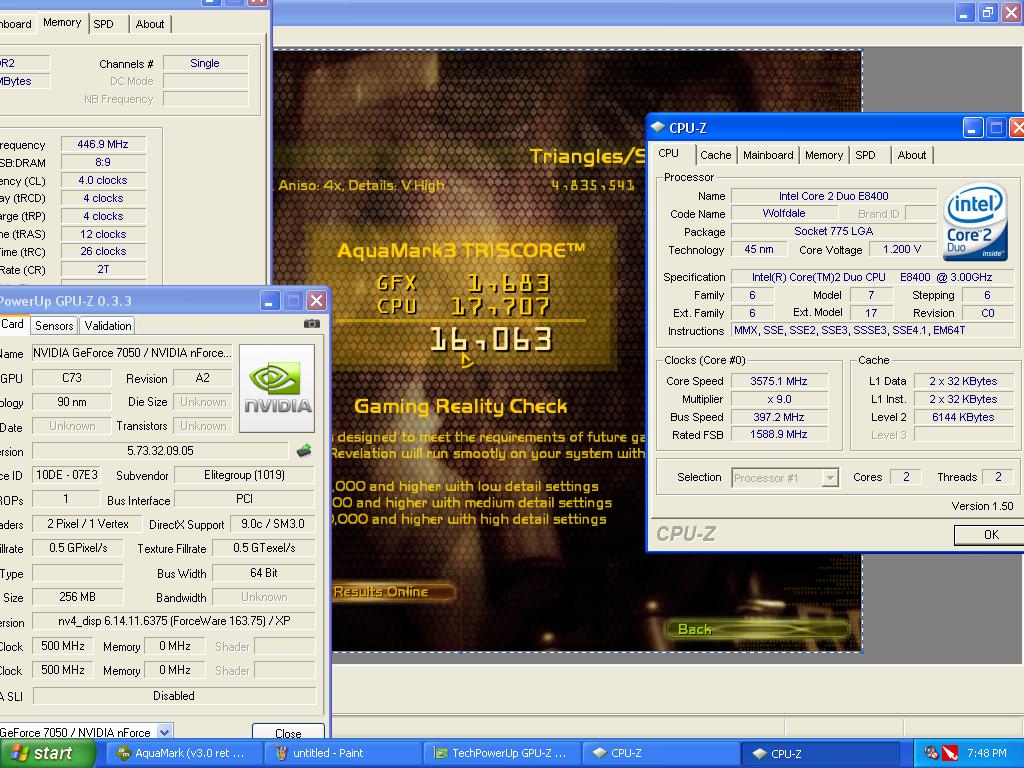Screen dimensions: 1024x768
Task: Open the Mainboard tab in front CPU-Z
Action: click(768, 155)
